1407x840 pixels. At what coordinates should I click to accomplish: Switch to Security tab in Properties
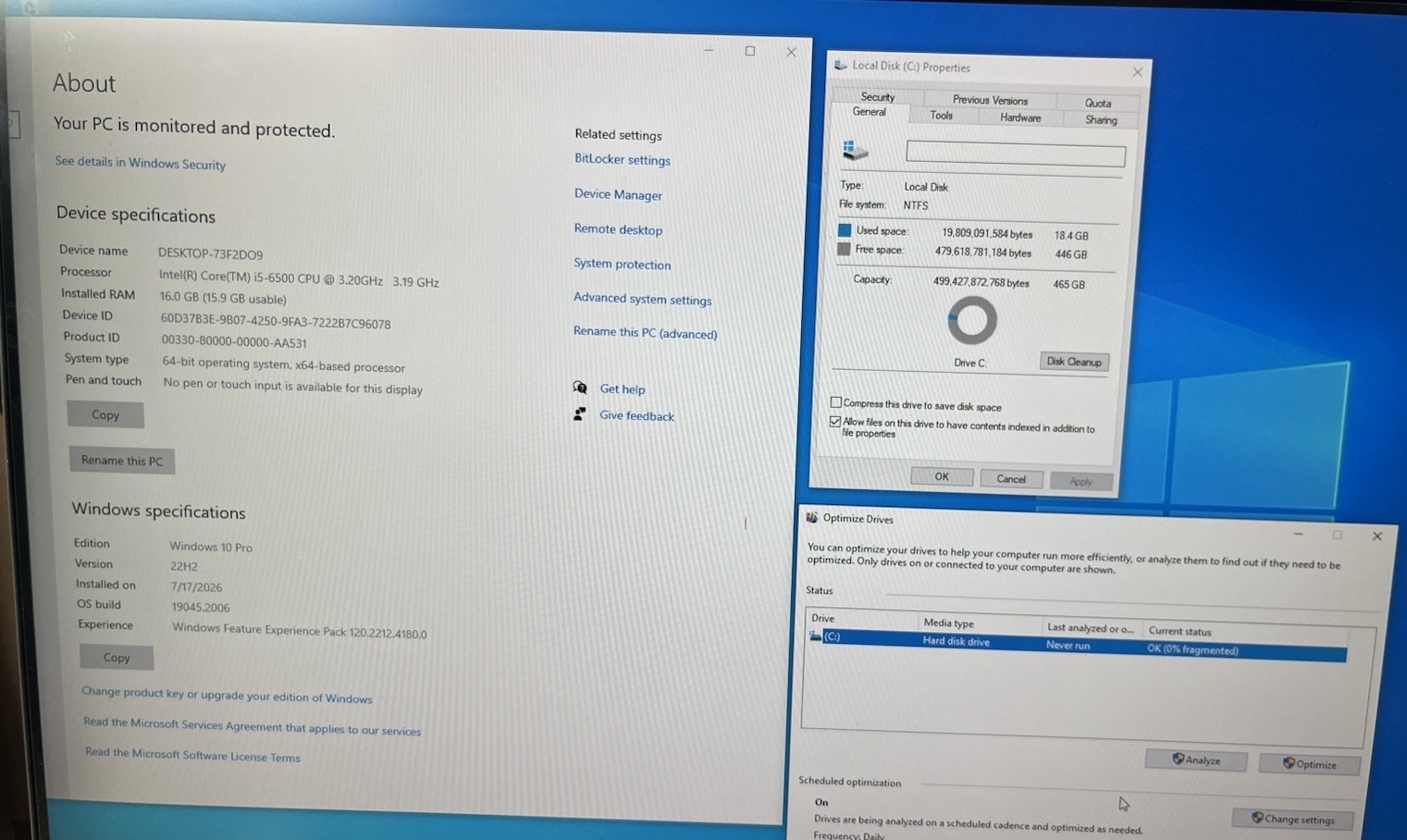pos(877,96)
